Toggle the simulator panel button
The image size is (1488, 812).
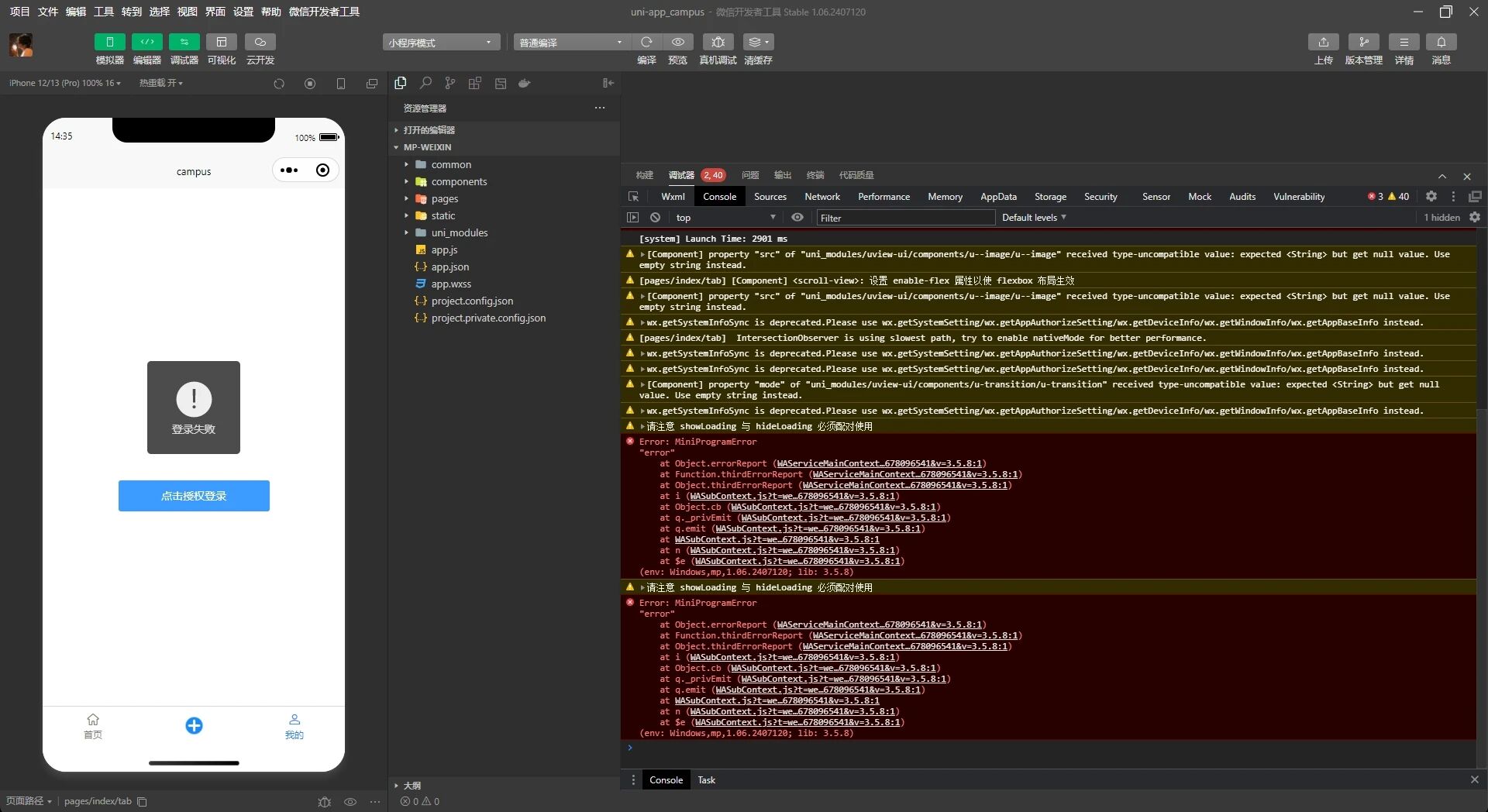(109, 42)
